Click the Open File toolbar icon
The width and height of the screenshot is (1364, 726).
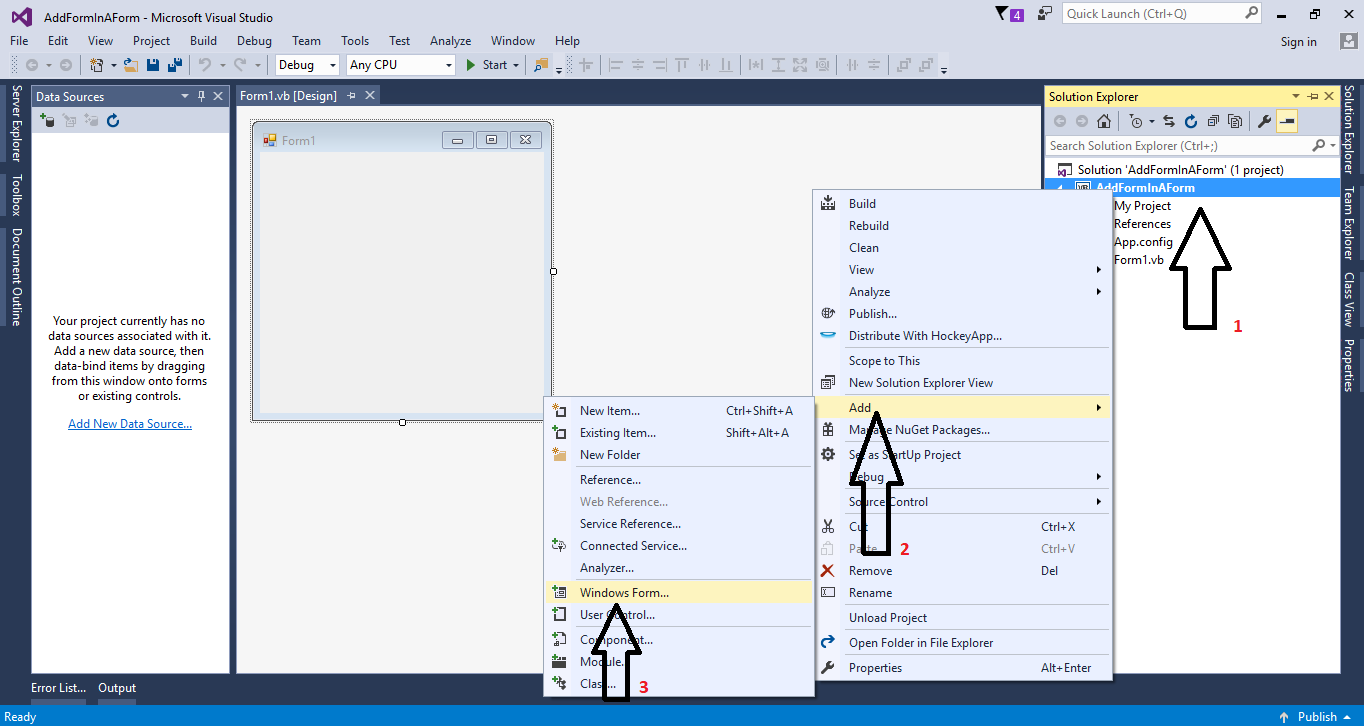pyautogui.click(x=131, y=65)
